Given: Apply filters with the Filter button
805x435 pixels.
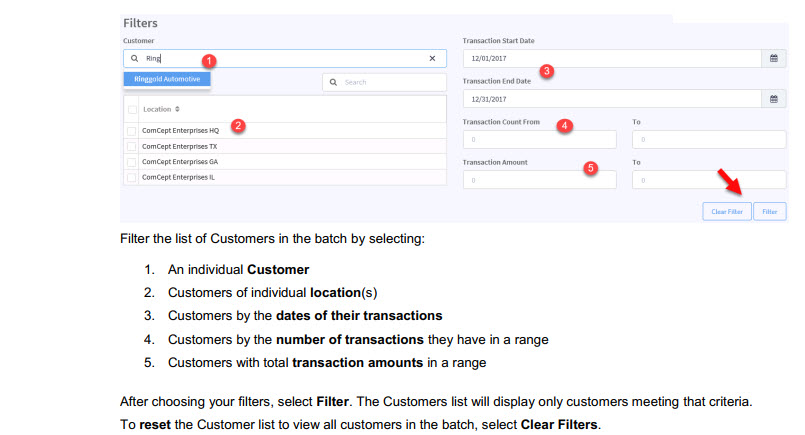Looking at the screenshot, I should point(769,211).
